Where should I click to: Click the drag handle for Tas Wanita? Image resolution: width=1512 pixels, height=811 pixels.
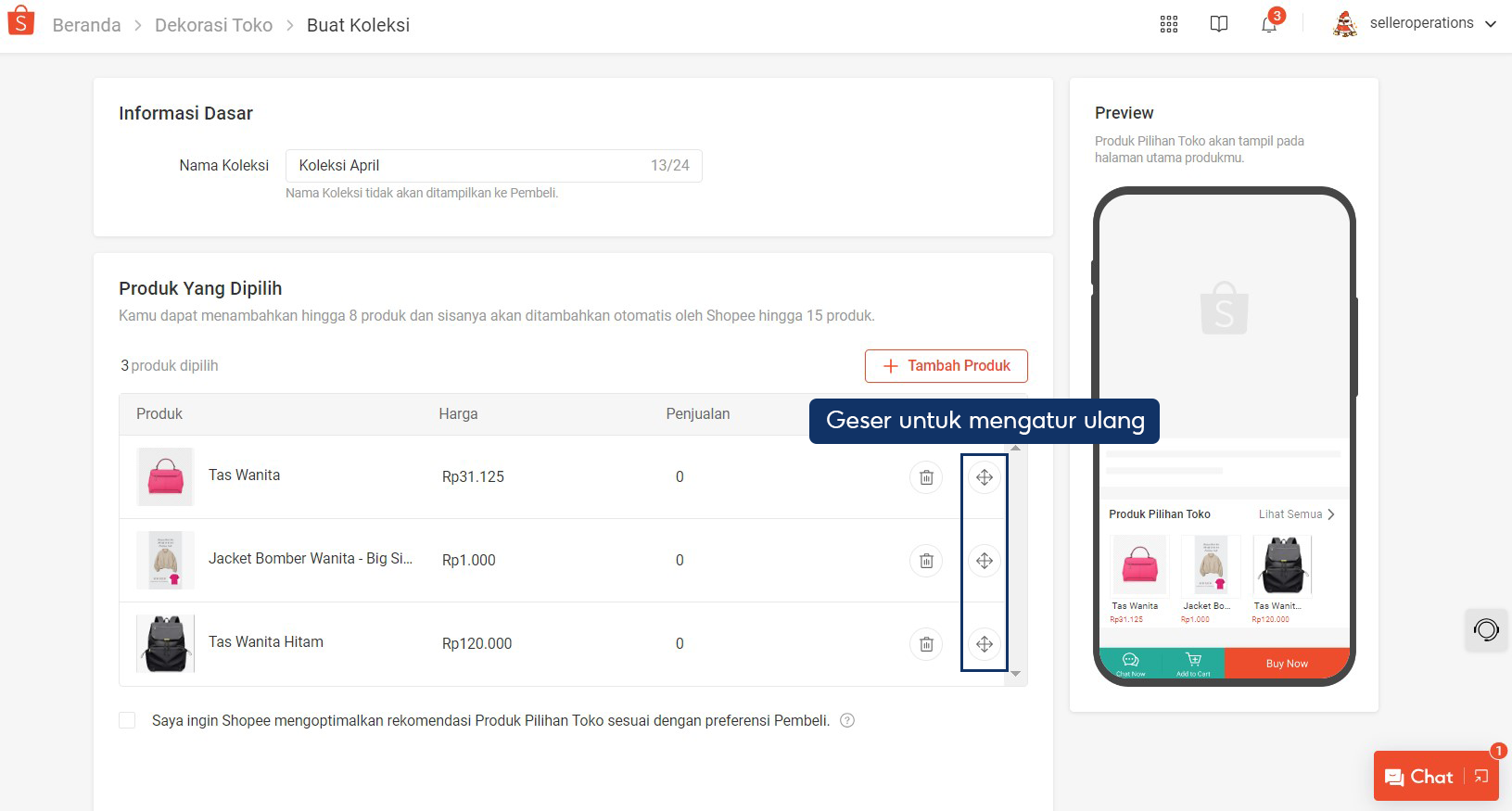pyautogui.click(x=985, y=477)
